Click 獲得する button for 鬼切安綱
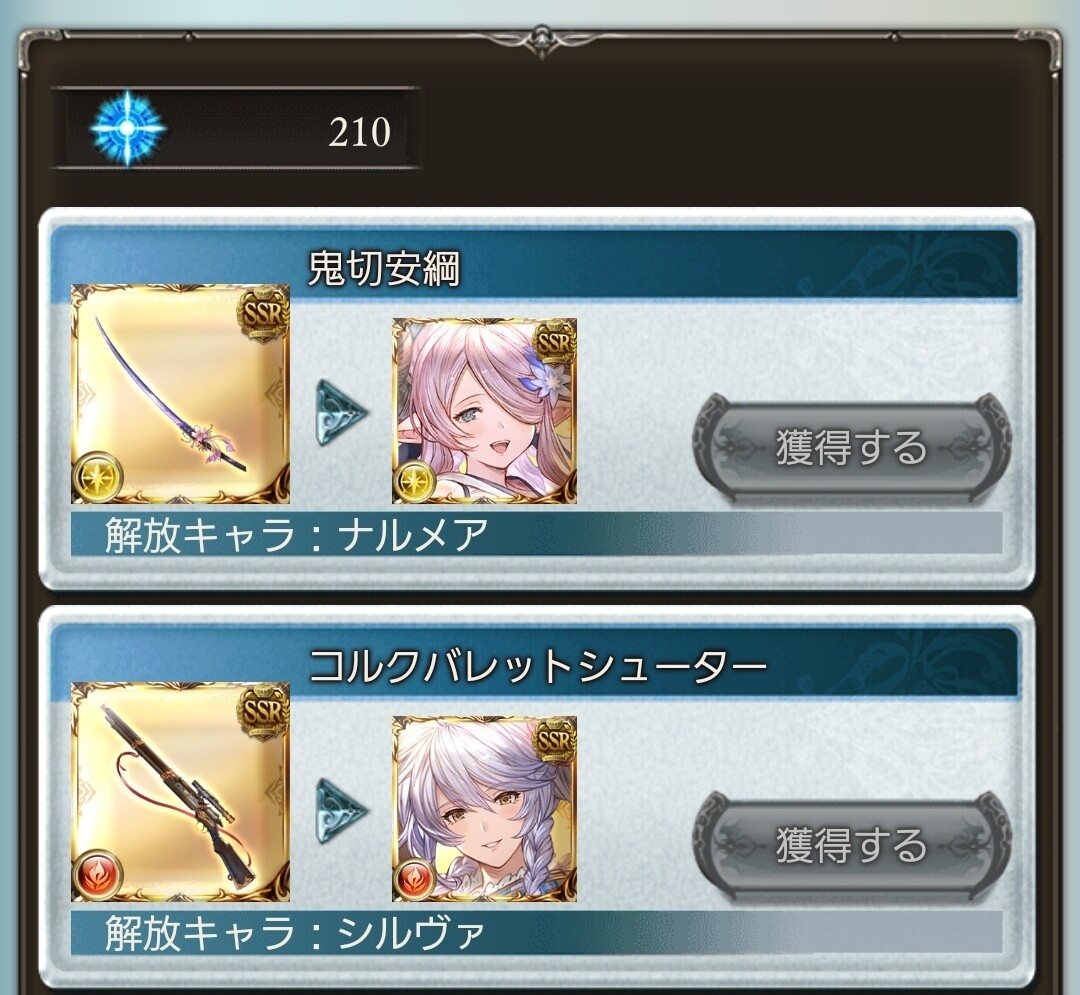1080x995 pixels. 851,448
